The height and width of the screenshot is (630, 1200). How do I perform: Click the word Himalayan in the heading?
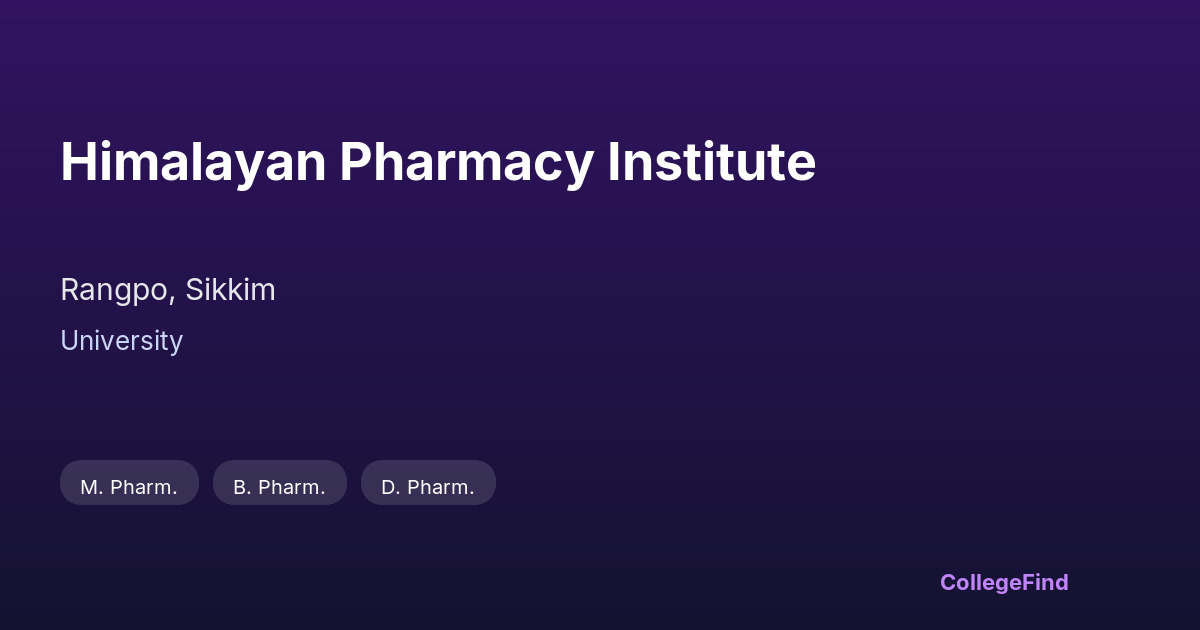pyautogui.click(x=193, y=162)
